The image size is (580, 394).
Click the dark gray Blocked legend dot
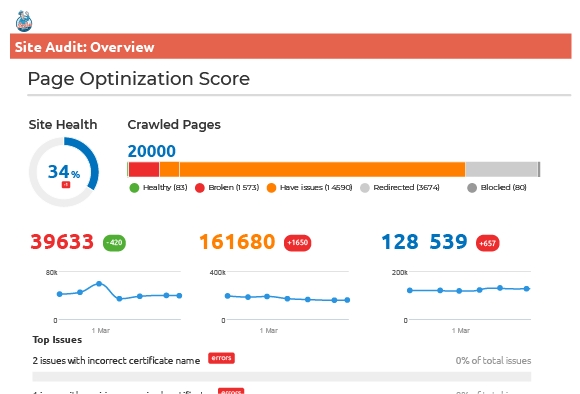point(472,188)
